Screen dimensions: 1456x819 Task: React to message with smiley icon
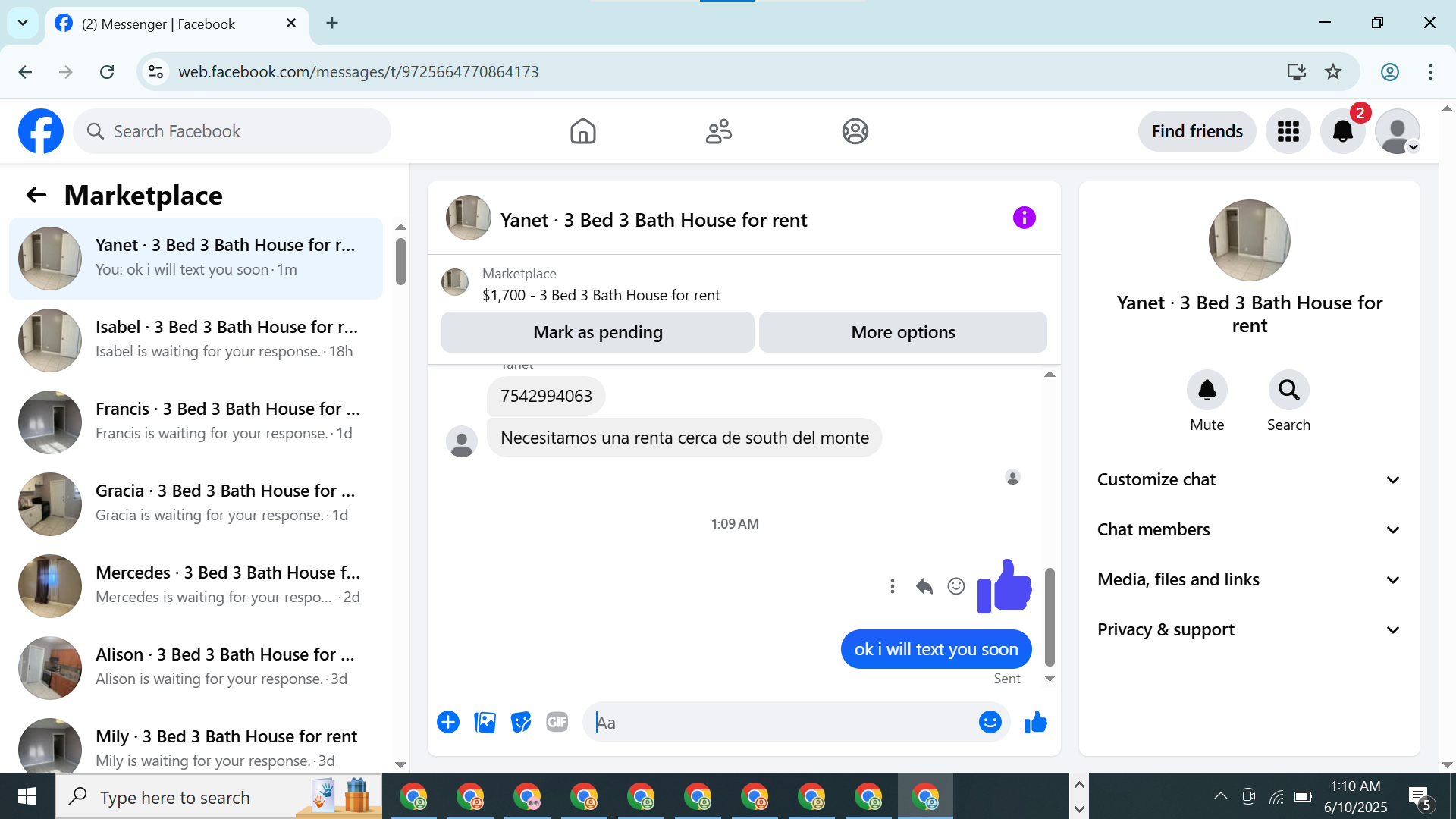tap(956, 586)
